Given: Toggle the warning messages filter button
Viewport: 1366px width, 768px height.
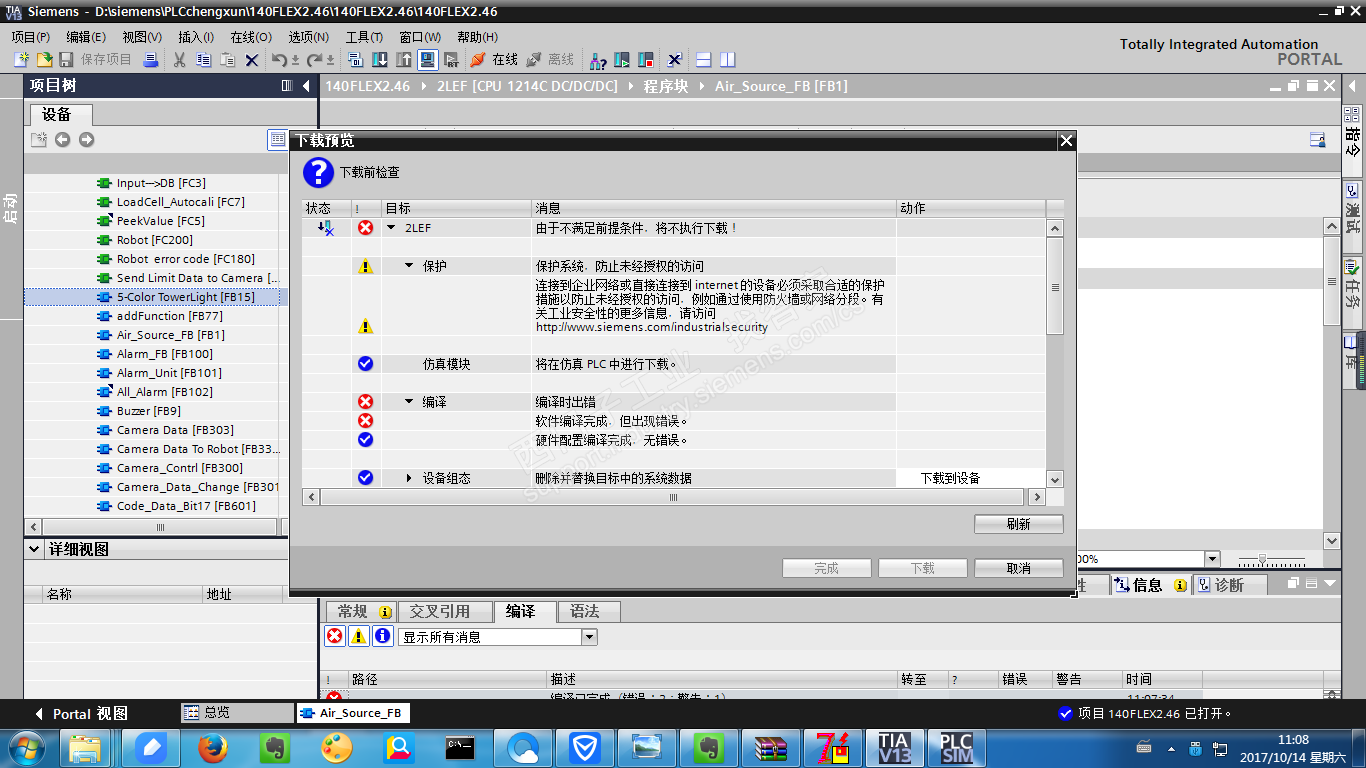Looking at the screenshot, I should tap(358, 636).
